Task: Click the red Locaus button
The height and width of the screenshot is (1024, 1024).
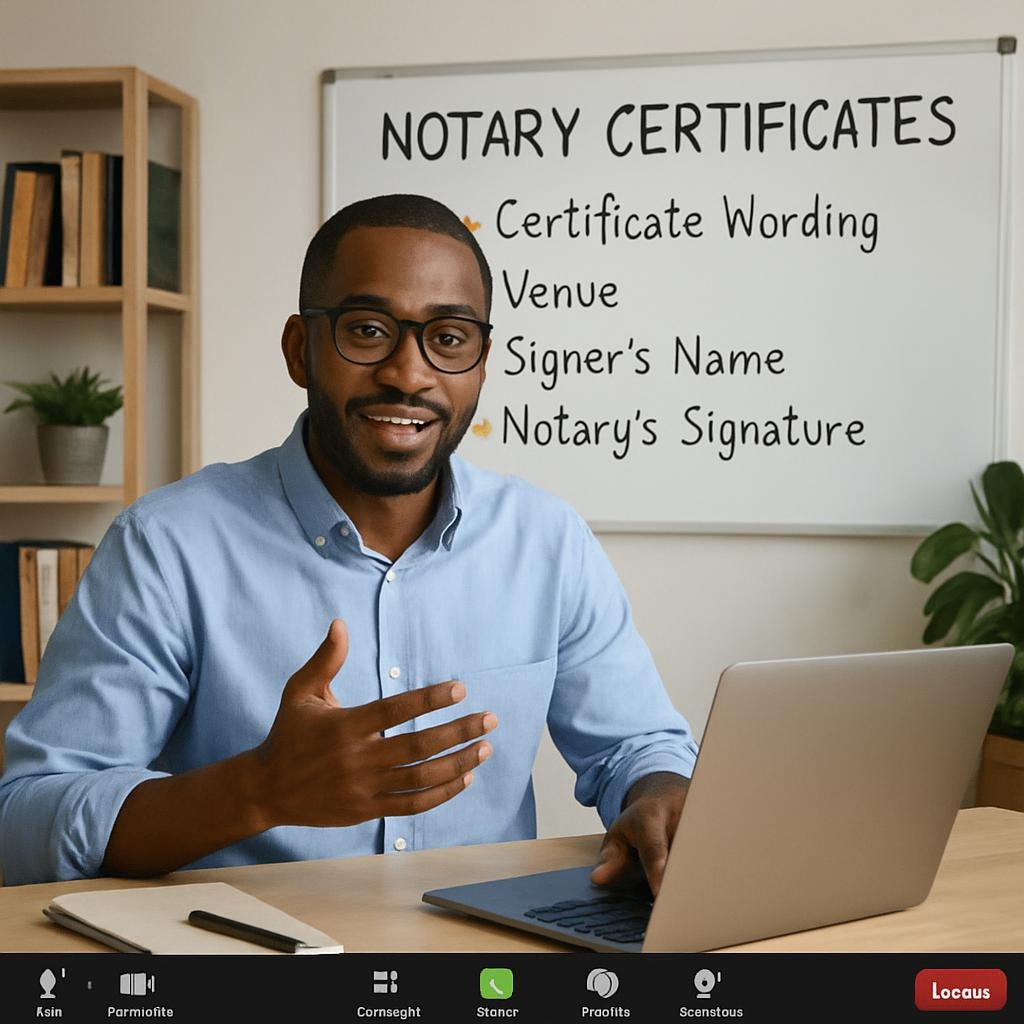Action: click(960, 990)
